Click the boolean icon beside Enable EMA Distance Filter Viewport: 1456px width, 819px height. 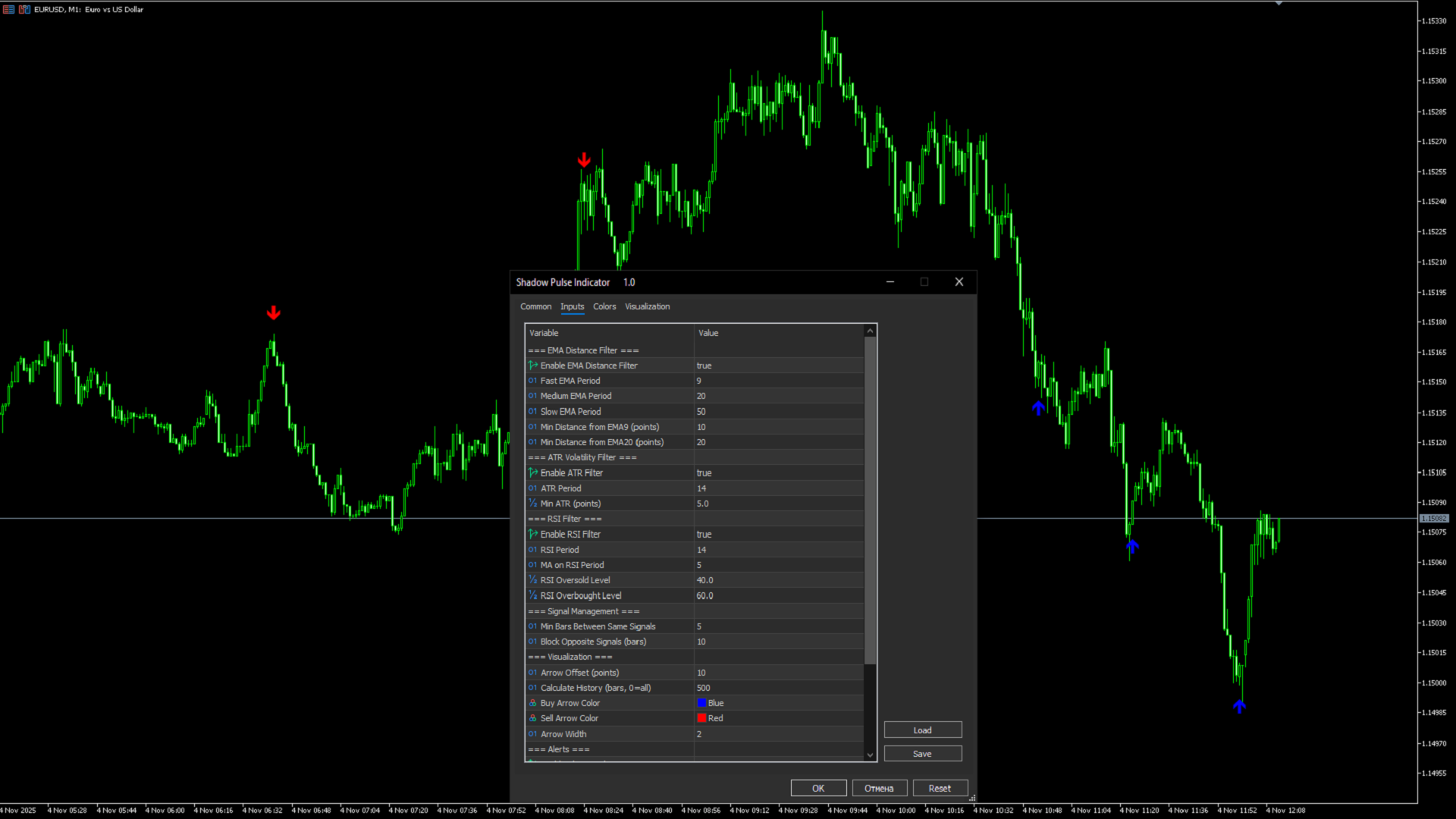(533, 366)
